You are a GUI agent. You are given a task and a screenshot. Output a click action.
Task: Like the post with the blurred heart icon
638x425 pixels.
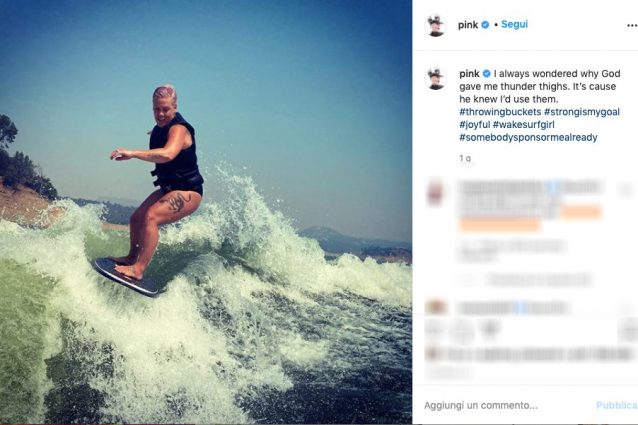[x=435, y=330]
